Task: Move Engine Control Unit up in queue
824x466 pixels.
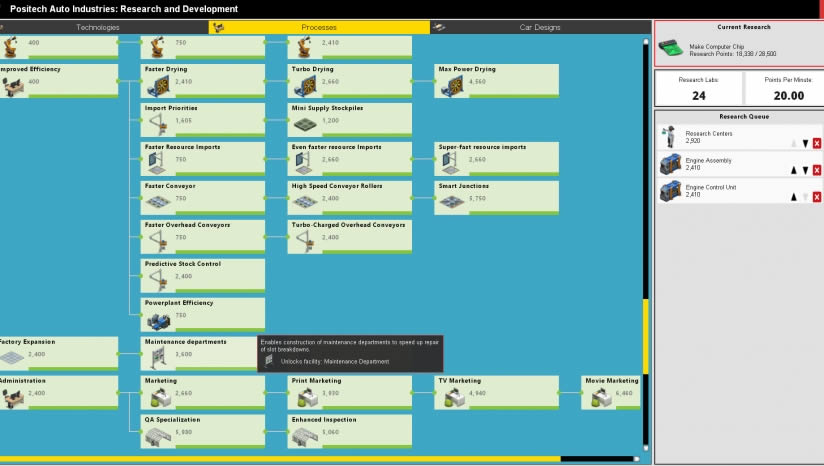Action: tap(794, 196)
